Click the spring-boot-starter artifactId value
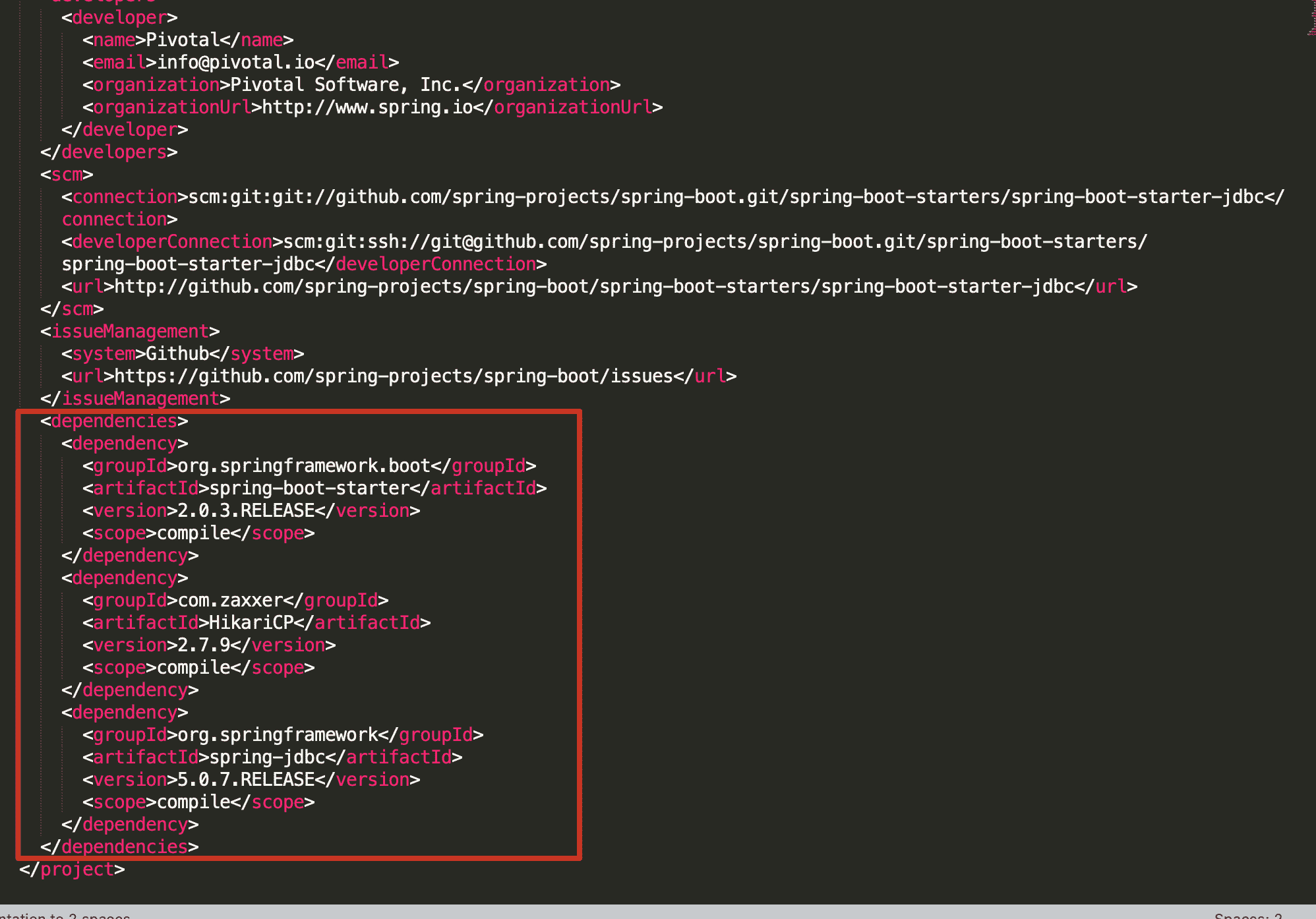 [x=309, y=489]
